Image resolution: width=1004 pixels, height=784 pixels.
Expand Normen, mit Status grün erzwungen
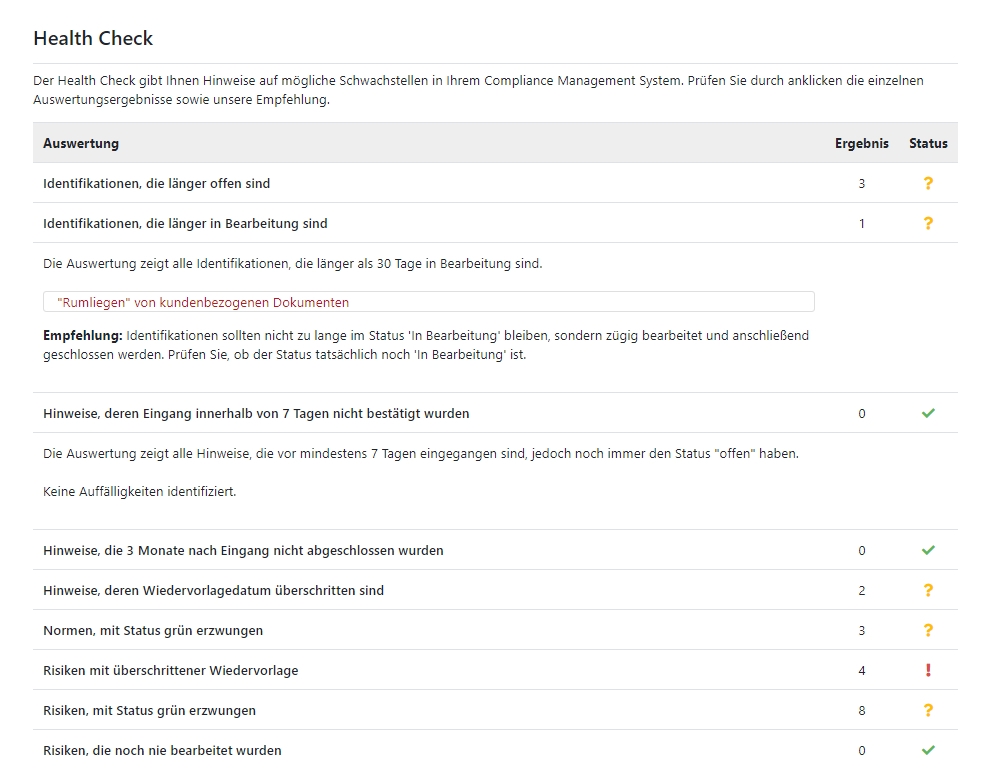pos(153,631)
